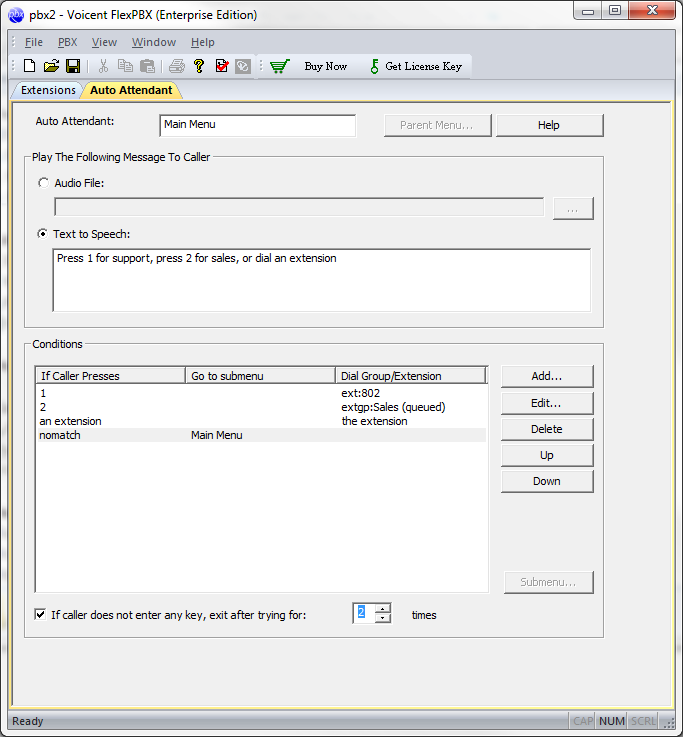Open the PBX menu
683x737 pixels.
[x=67, y=42]
